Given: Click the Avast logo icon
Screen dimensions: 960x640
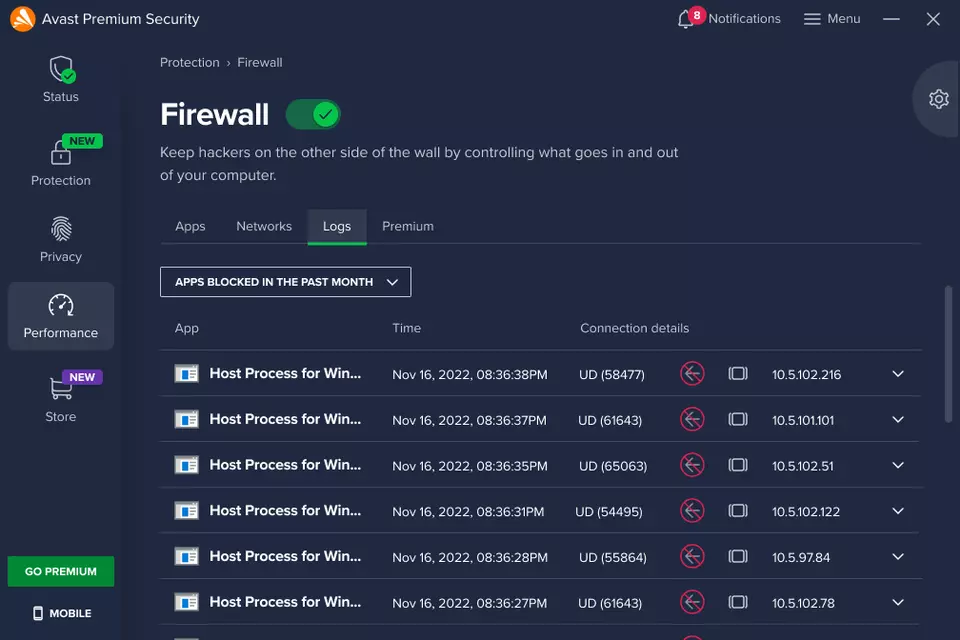Looking at the screenshot, I should pos(23,18).
